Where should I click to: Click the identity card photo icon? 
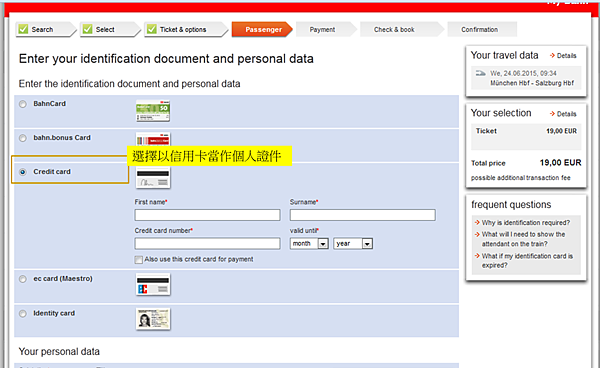pos(153,319)
